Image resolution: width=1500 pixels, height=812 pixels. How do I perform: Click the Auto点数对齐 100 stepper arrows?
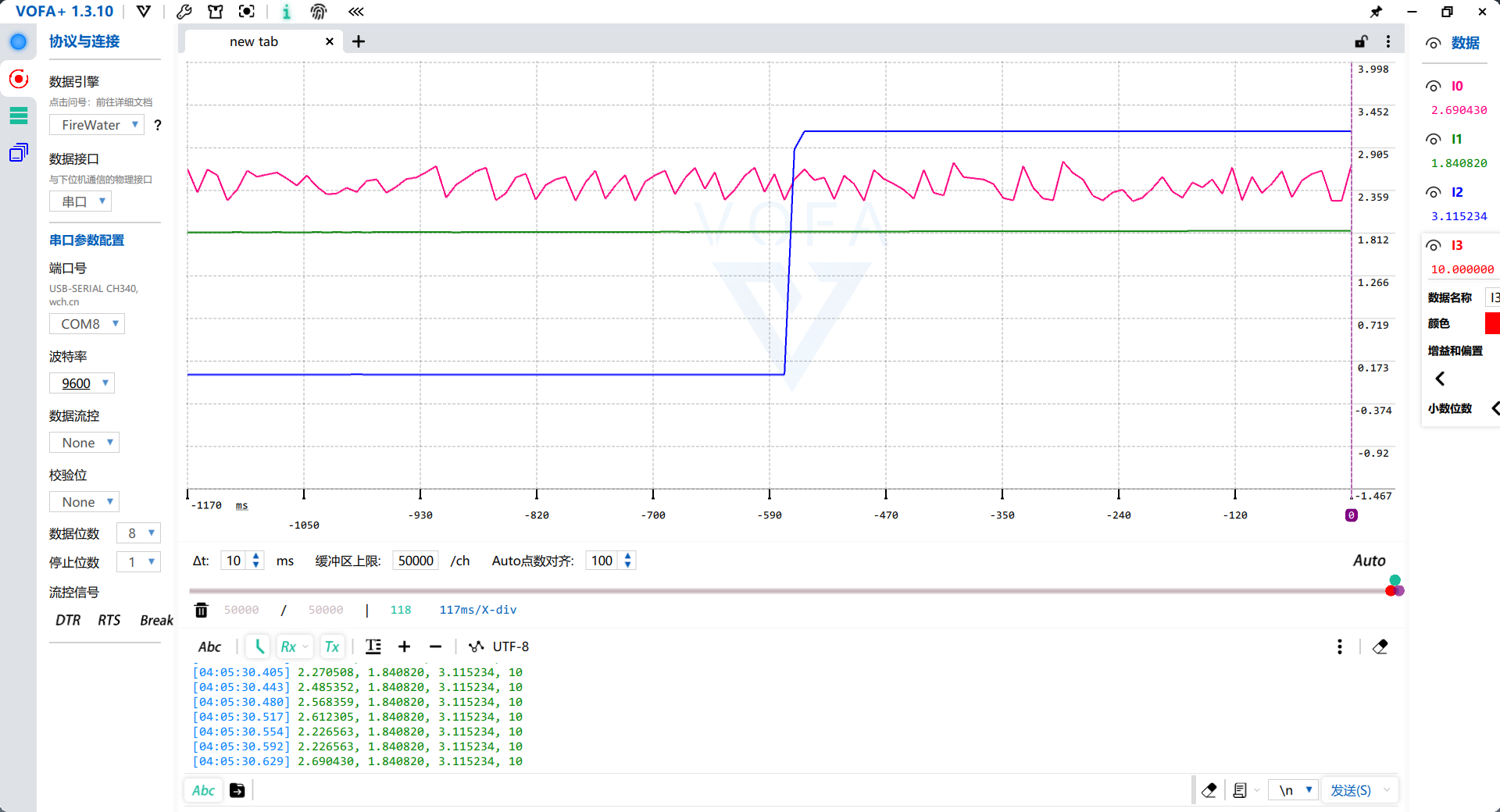click(x=627, y=561)
